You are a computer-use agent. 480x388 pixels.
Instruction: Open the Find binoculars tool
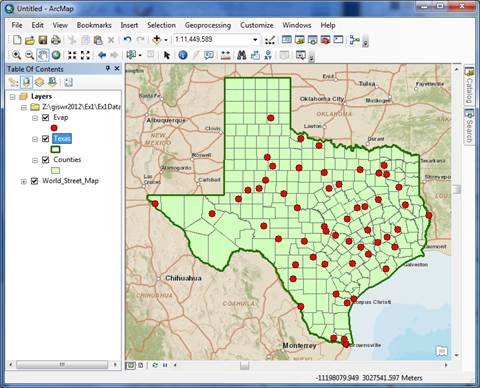242,55
